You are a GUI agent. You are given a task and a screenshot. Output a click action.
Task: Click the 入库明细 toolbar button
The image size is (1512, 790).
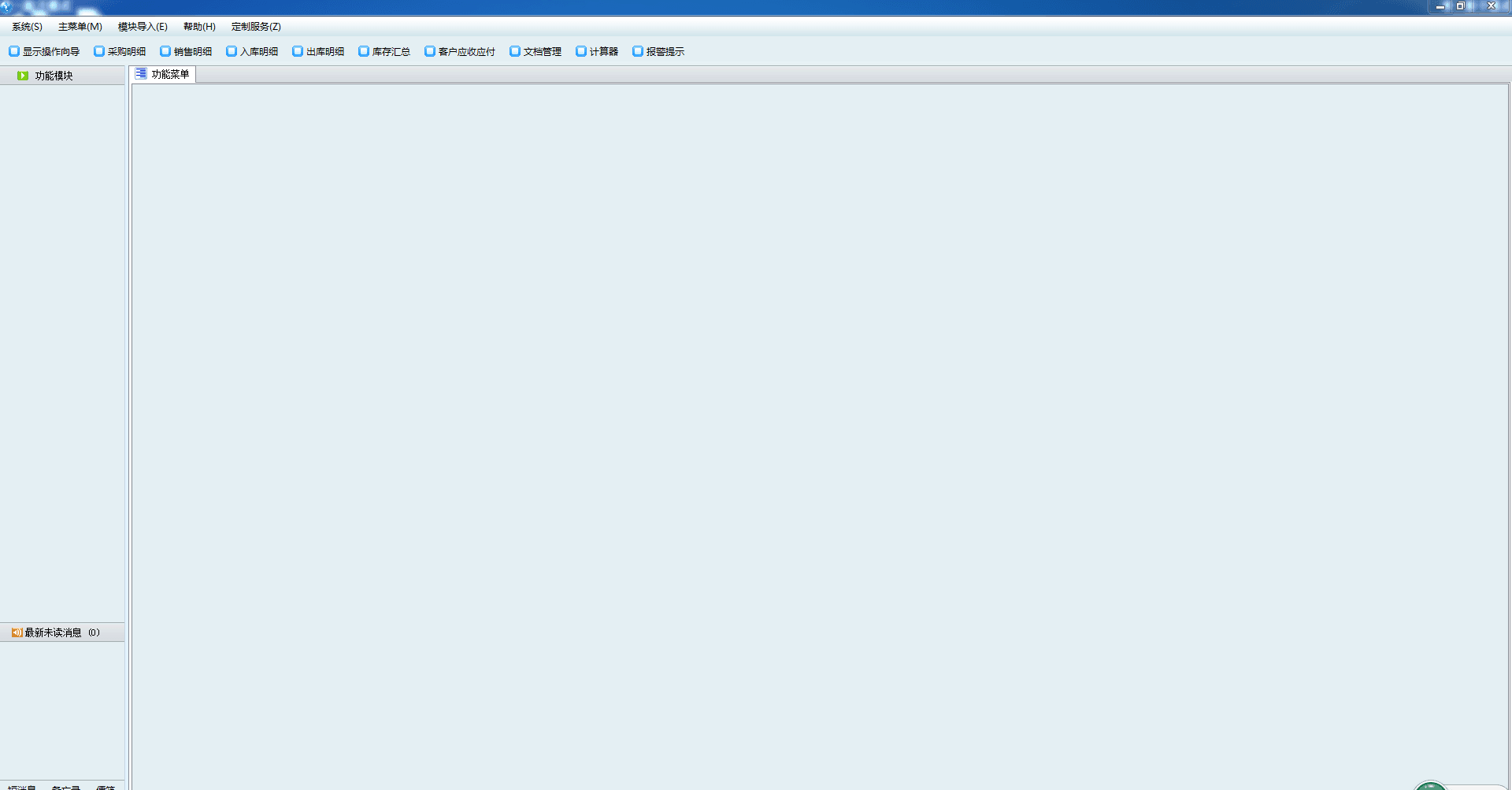tap(252, 52)
